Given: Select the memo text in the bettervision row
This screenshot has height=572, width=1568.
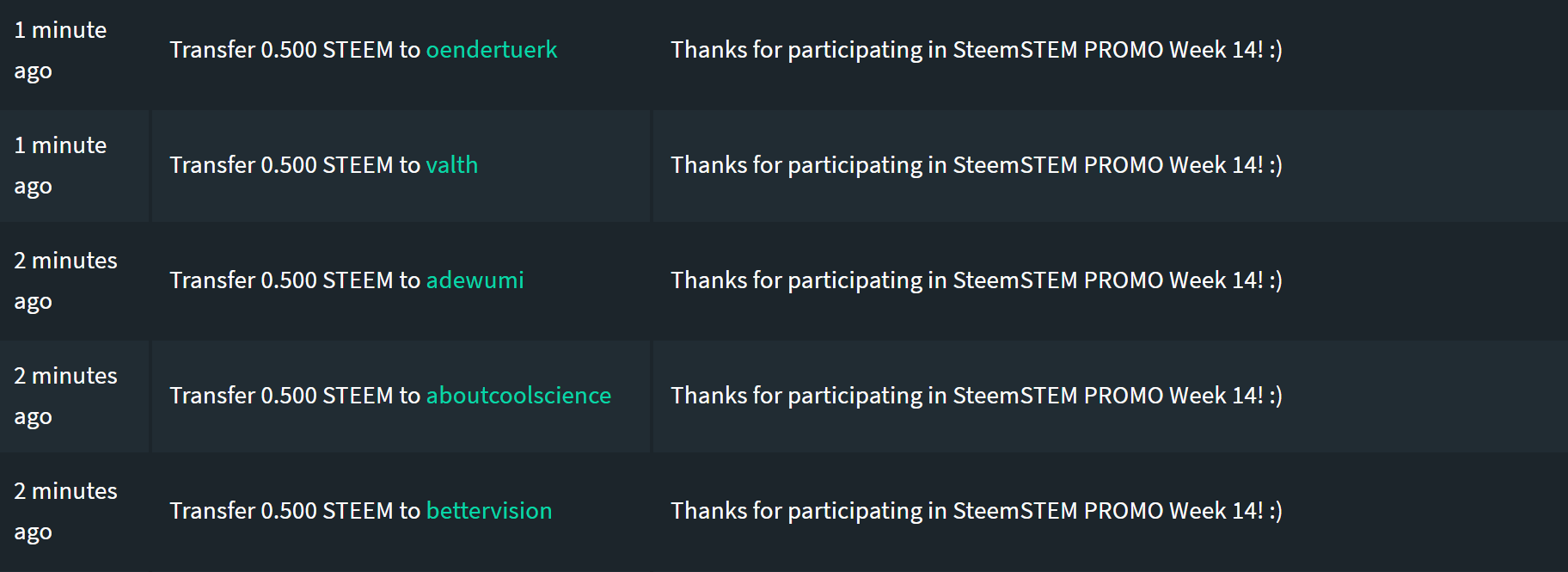Looking at the screenshot, I should click(977, 511).
